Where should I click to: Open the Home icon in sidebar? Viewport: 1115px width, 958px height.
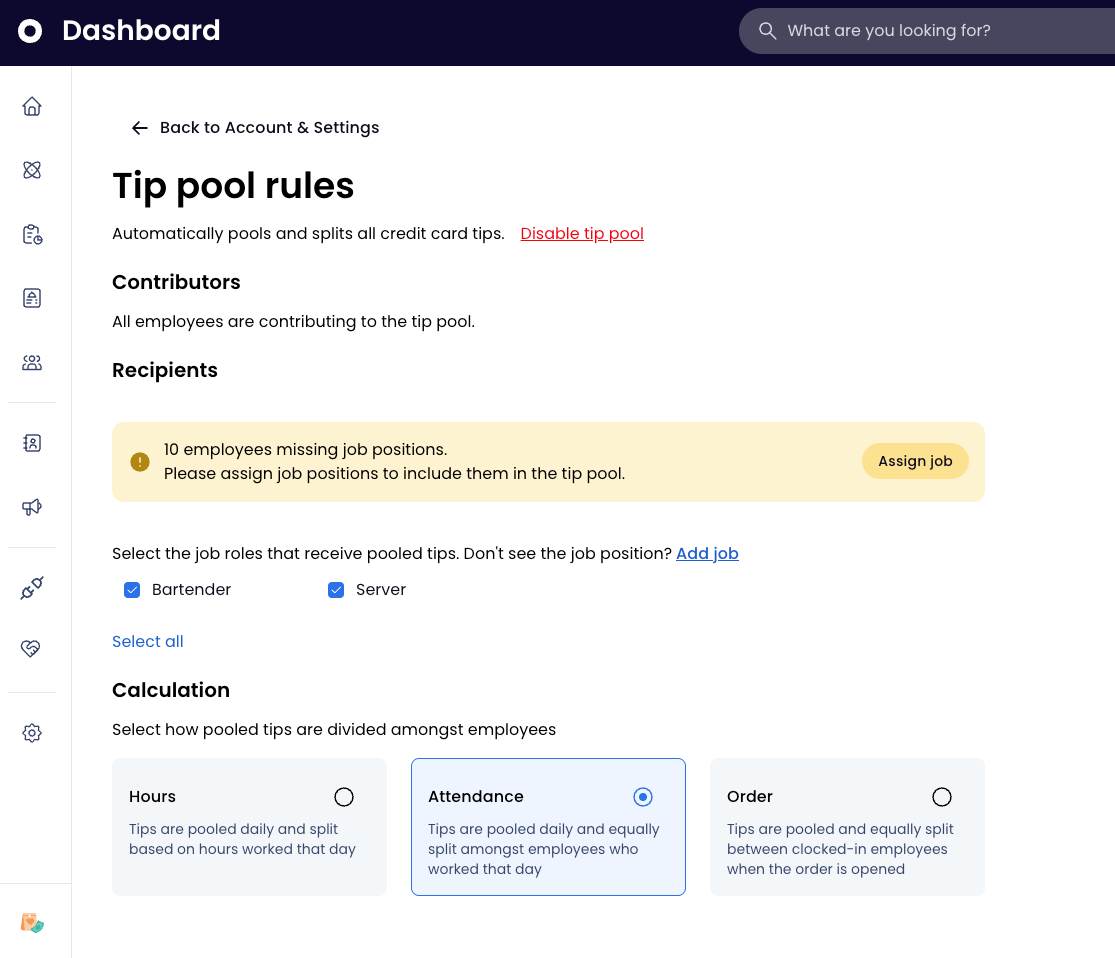click(x=32, y=106)
